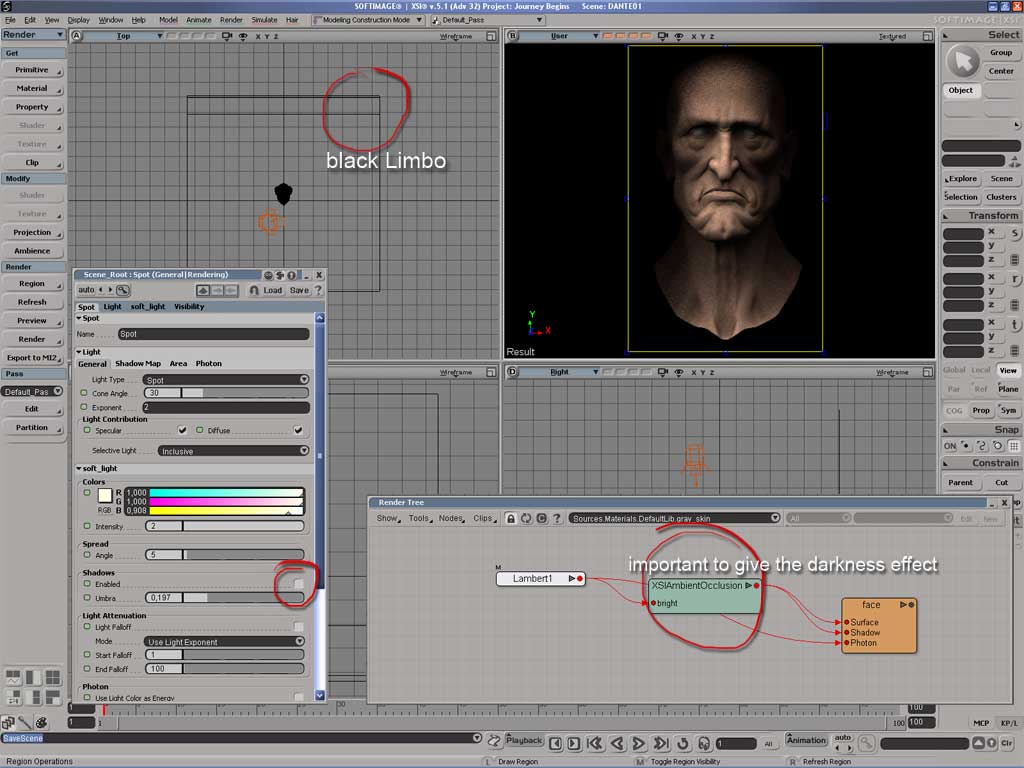This screenshot has height=768, width=1024.
Task: Toggle the loop playback icon
Action: click(x=682, y=743)
